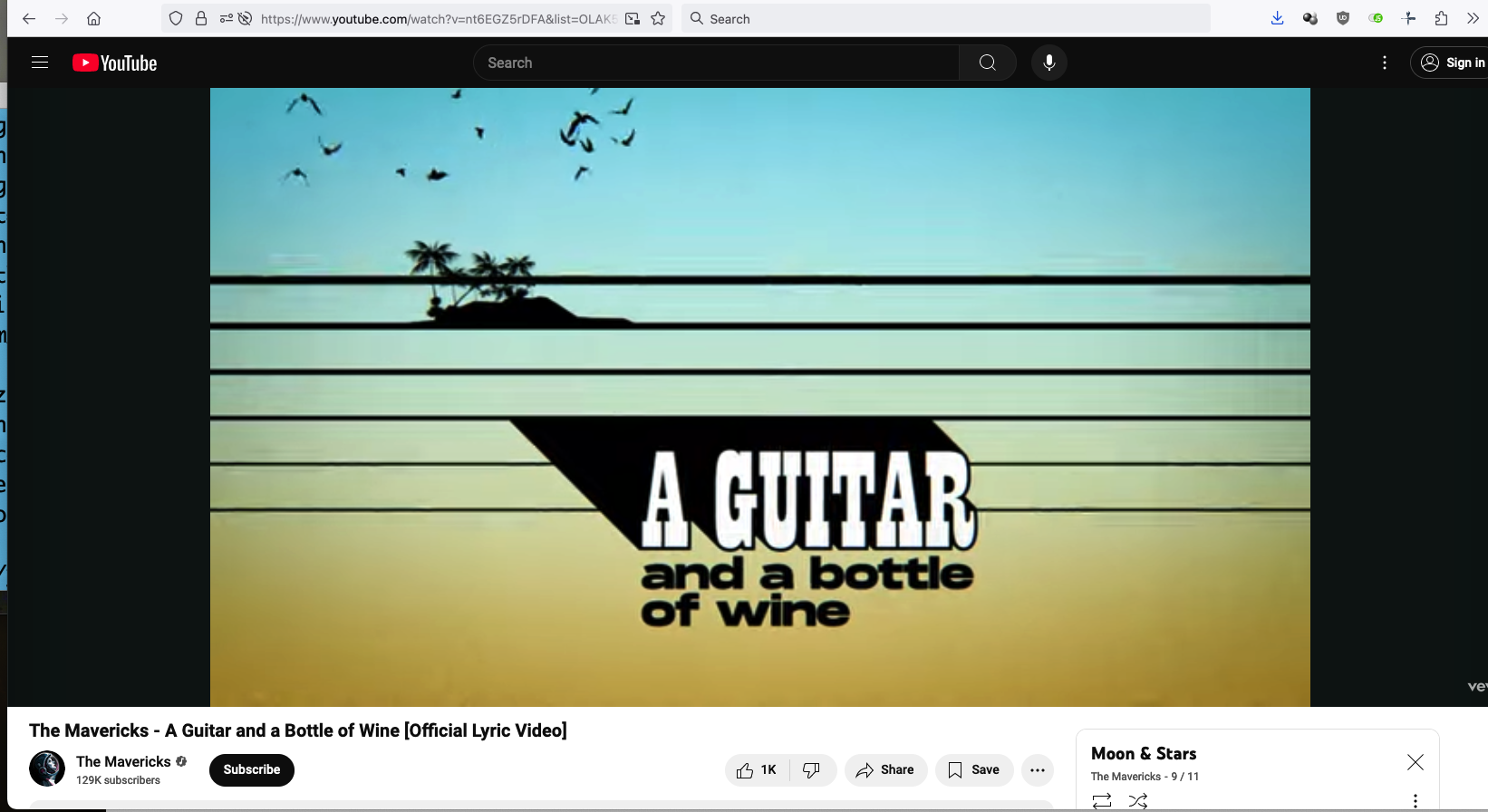Open the YouTube hamburger guide menu
Viewport: 1488px width, 812px height.
(40, 63)
